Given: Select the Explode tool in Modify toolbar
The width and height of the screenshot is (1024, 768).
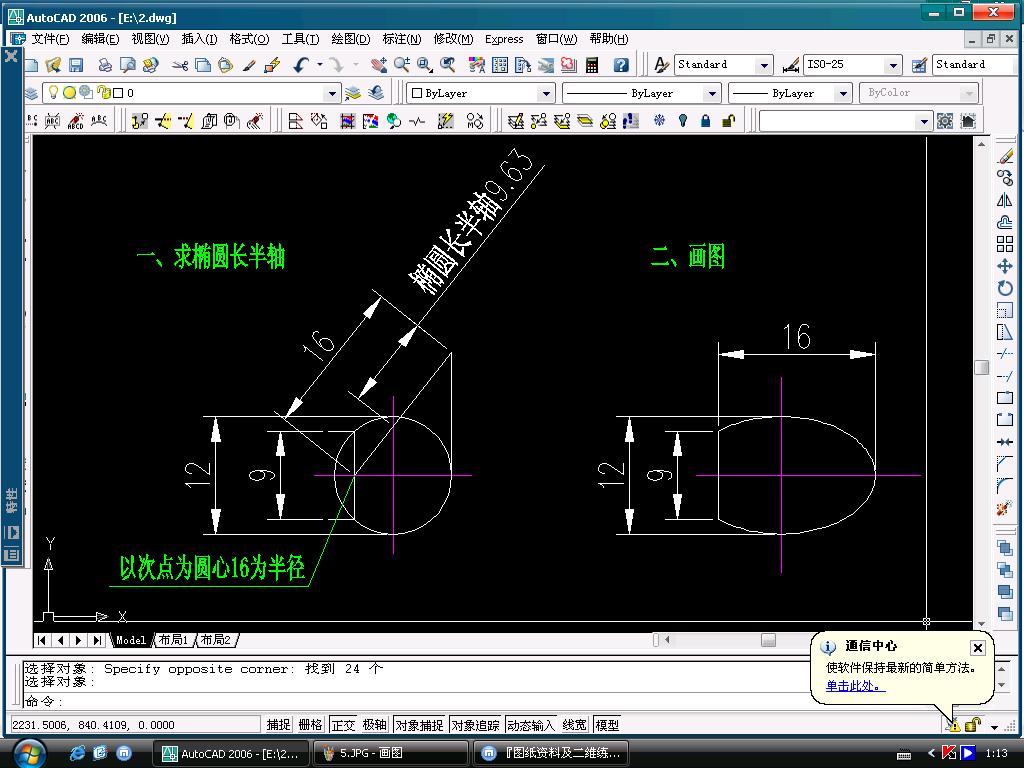Looking at the screenshot, I should point(1005,507).
